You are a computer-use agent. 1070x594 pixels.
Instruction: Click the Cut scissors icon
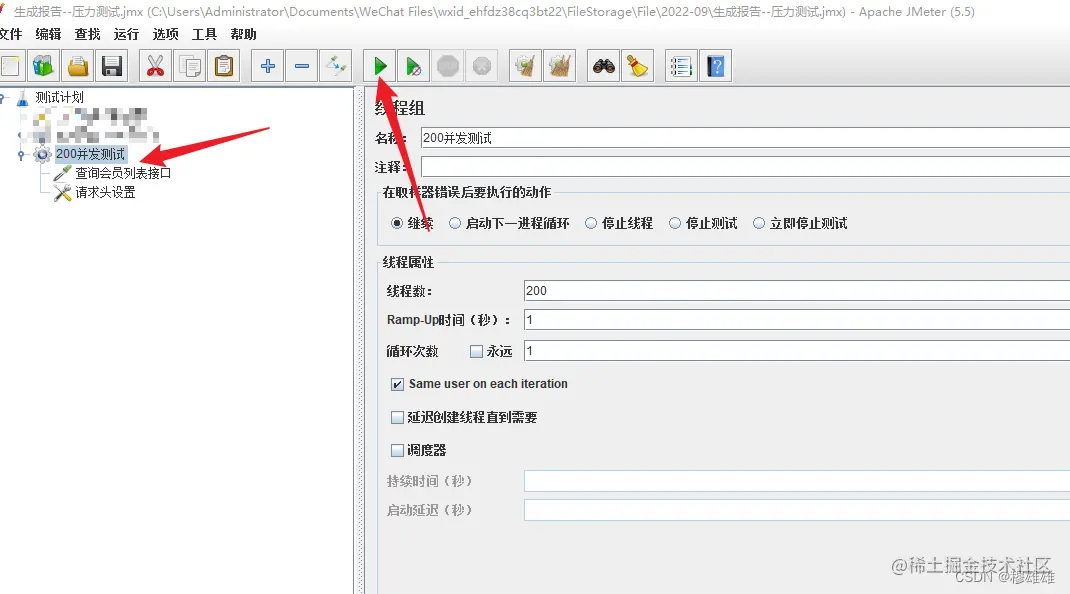(155, 66)
